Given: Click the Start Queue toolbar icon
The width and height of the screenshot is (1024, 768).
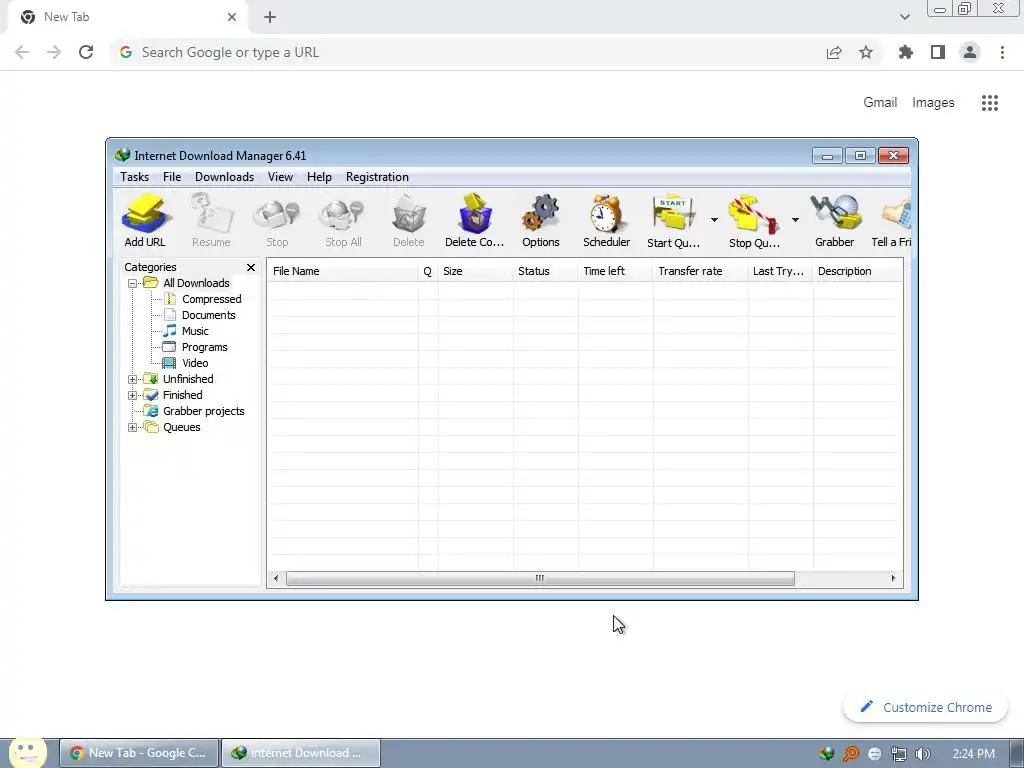Looking at the screenshot, I should coord(673,220).
